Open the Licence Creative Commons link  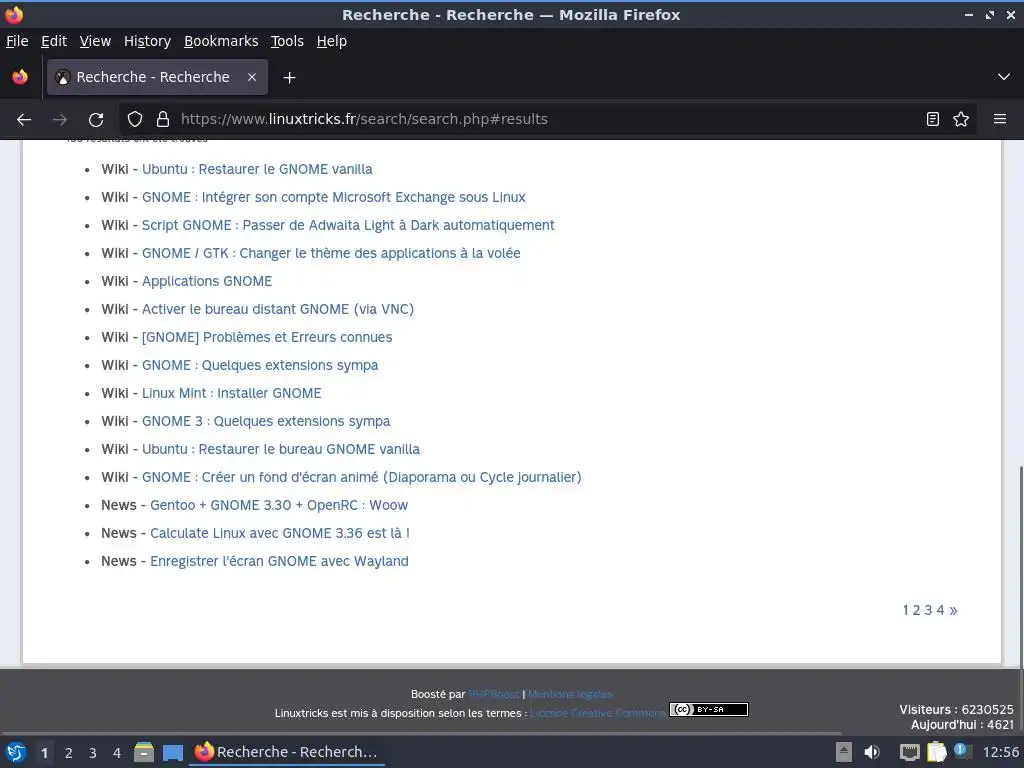coord(598,713)
